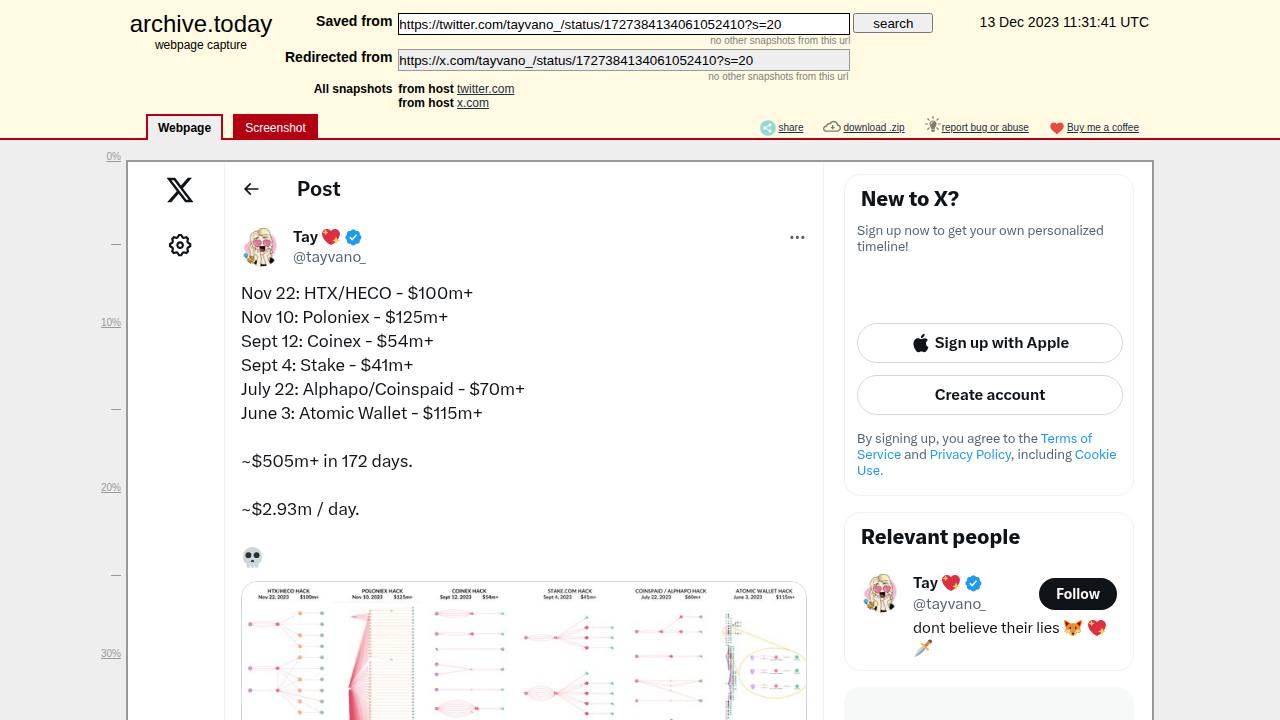Screen dimensions: 1280x720
Task: Click the verified badge in Relevant people
Action: point(973,583)
